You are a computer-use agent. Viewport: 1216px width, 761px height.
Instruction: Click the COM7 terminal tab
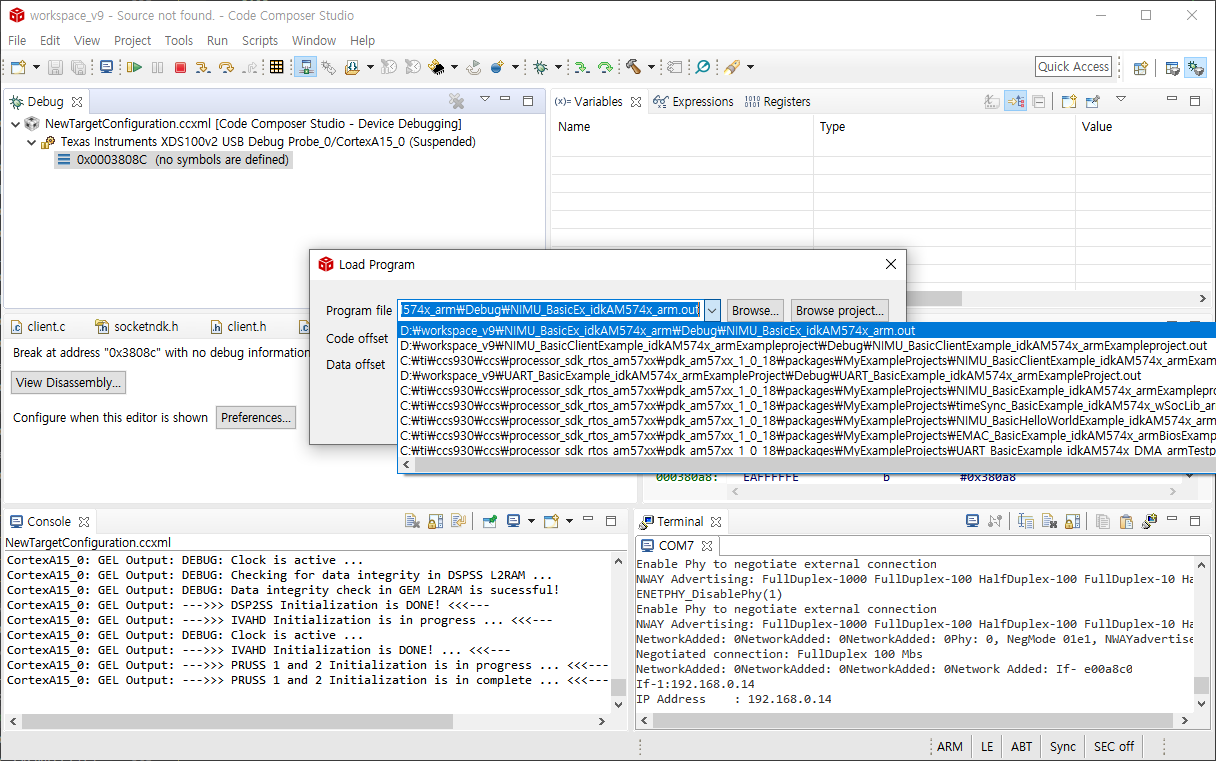click(677, 546)
